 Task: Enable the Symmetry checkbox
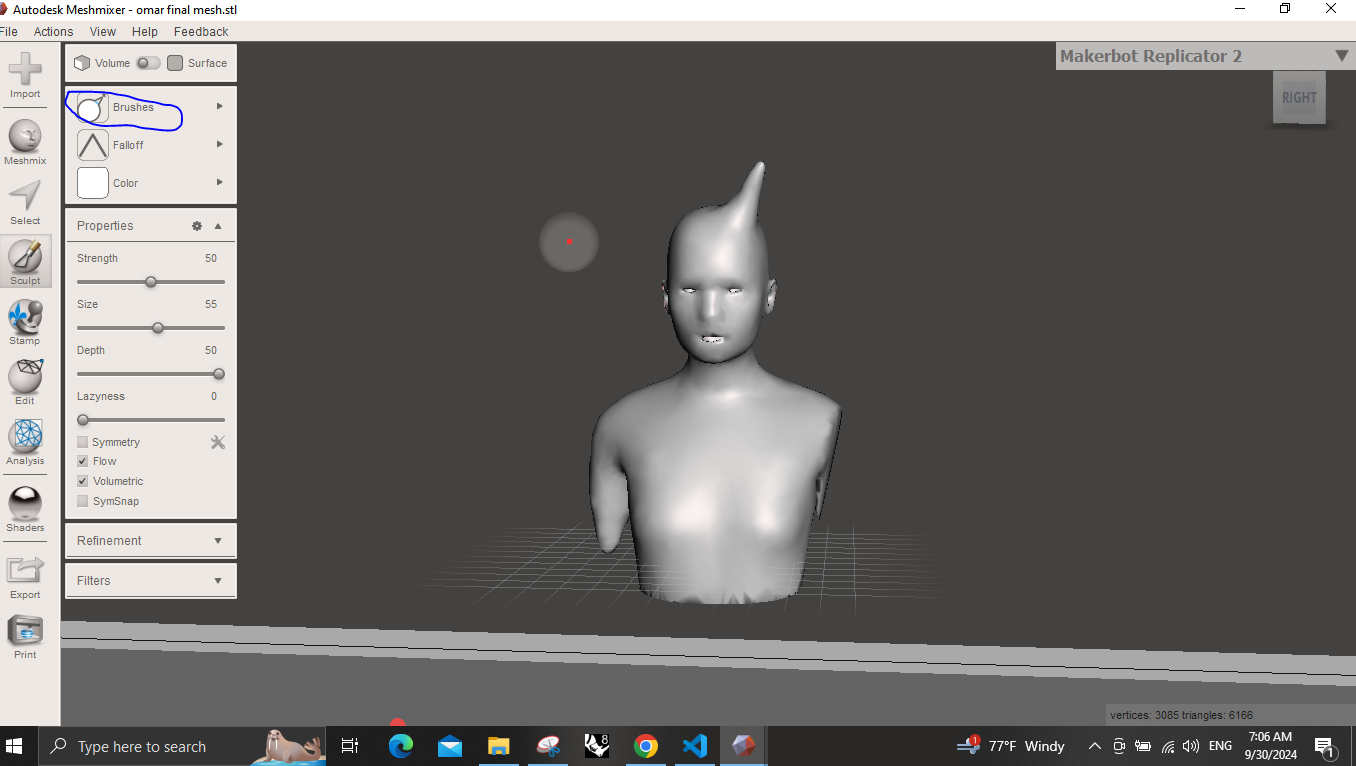tap(83, 442)
